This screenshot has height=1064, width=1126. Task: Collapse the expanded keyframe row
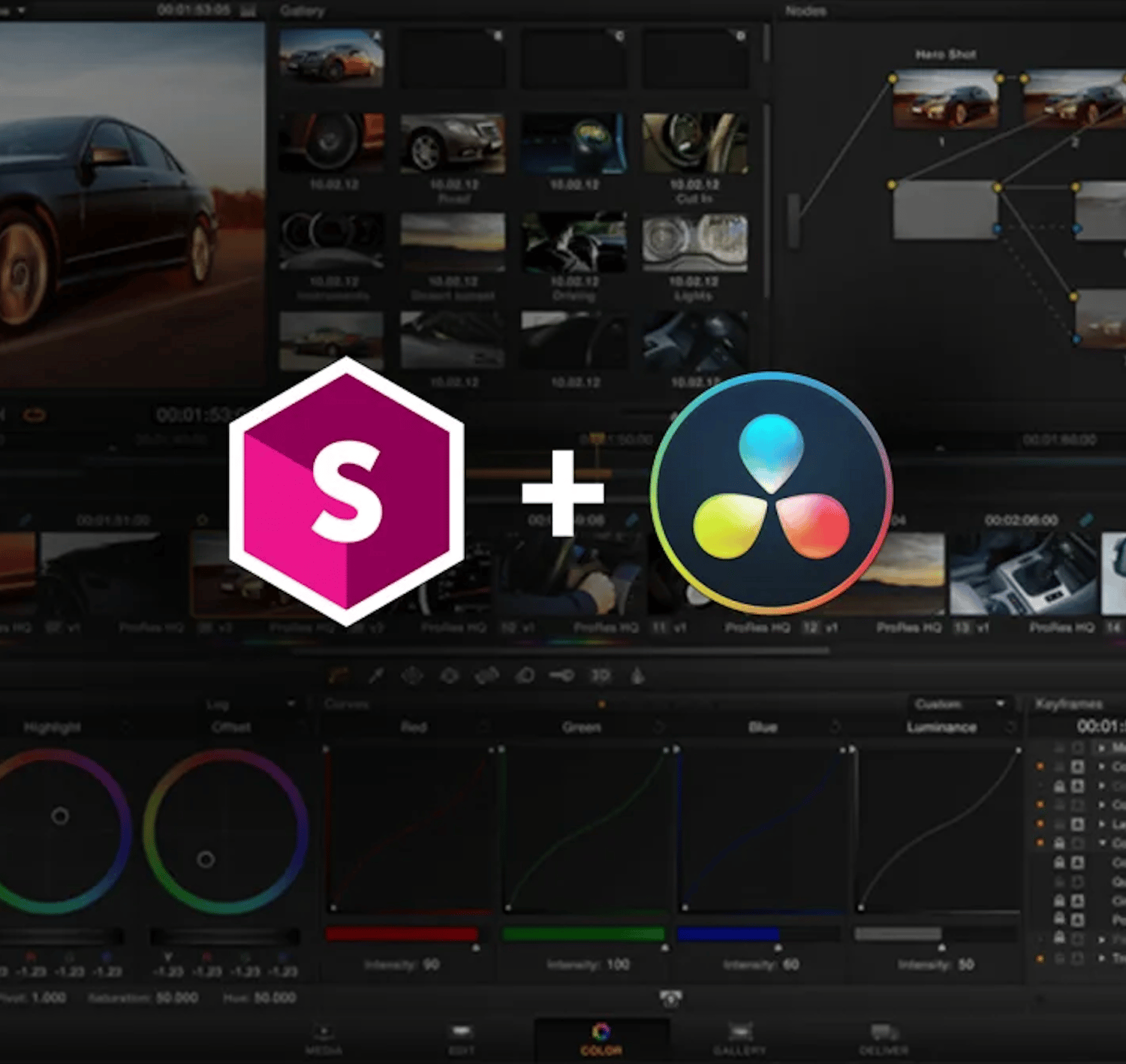pyautogui.click(x=1102, y=843)
